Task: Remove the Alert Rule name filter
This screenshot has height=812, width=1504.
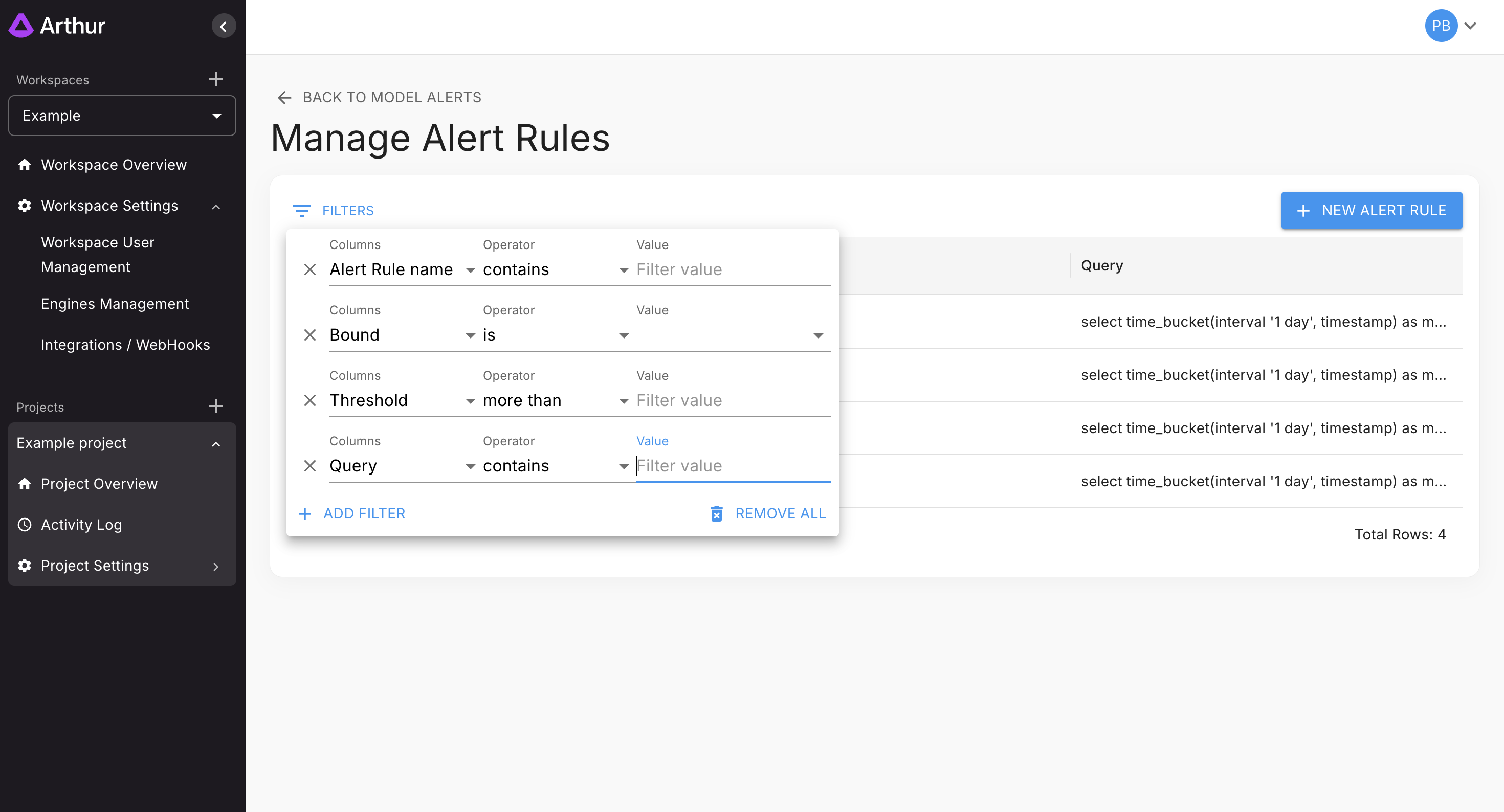Action: click(x=309, y=269)
